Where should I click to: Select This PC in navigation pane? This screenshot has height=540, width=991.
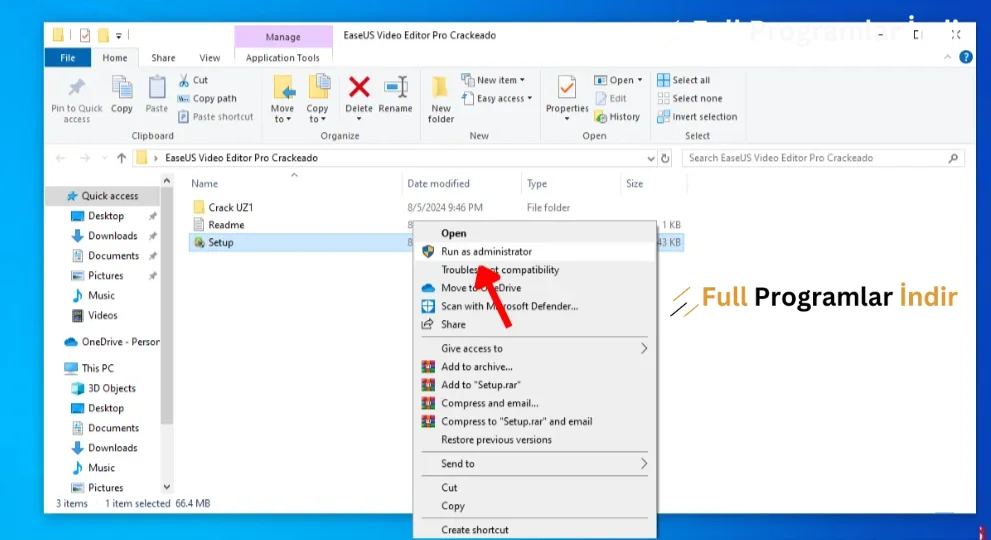pyautogui.click(x=90, y=368)
